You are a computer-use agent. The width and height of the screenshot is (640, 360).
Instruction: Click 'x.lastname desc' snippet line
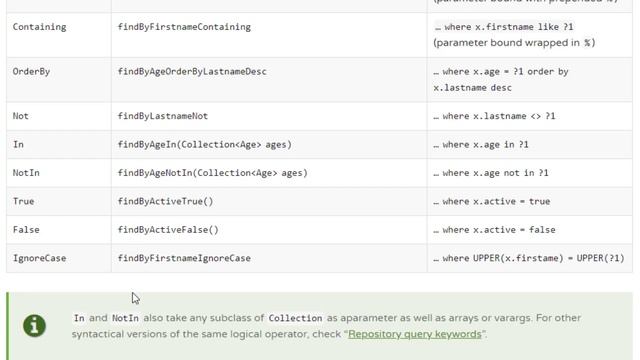472,88
